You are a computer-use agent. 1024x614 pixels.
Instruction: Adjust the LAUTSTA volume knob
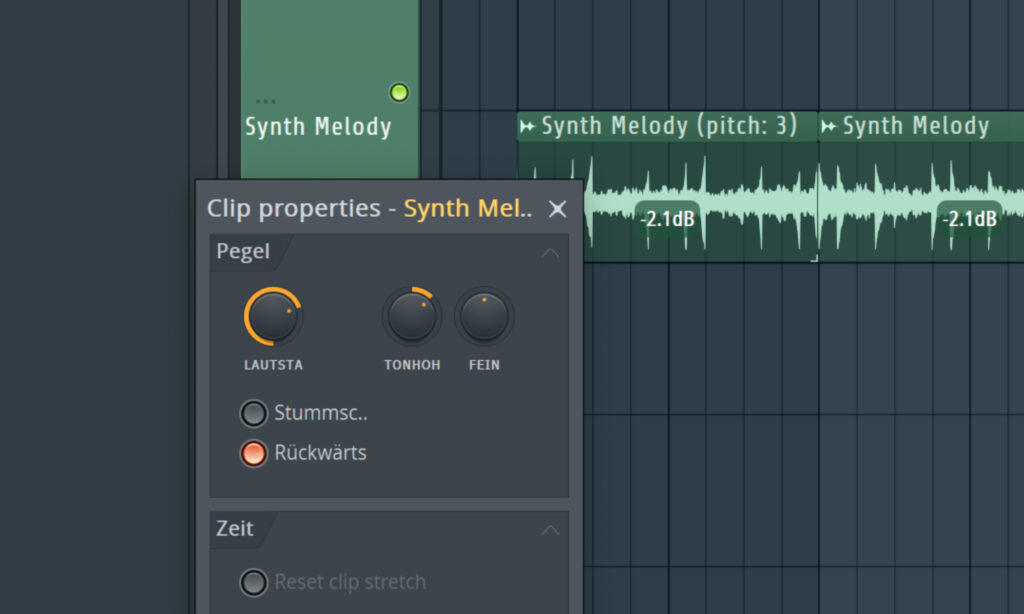pyautogui.click(x=273, y=316)
